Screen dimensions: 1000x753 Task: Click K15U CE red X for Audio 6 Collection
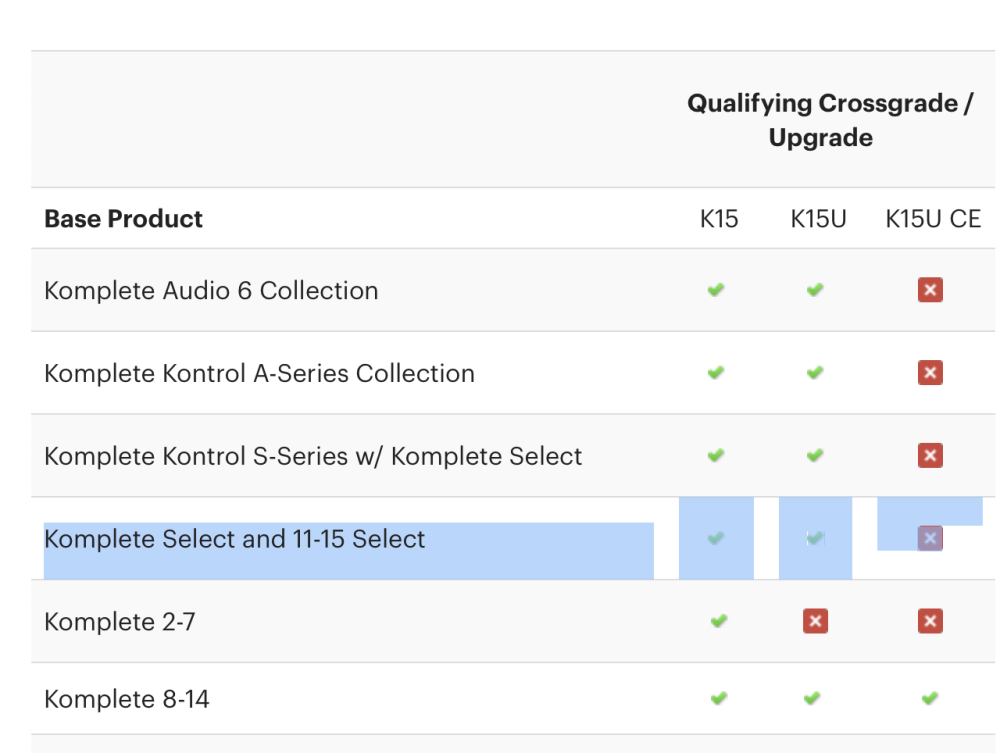pos(930,290)
